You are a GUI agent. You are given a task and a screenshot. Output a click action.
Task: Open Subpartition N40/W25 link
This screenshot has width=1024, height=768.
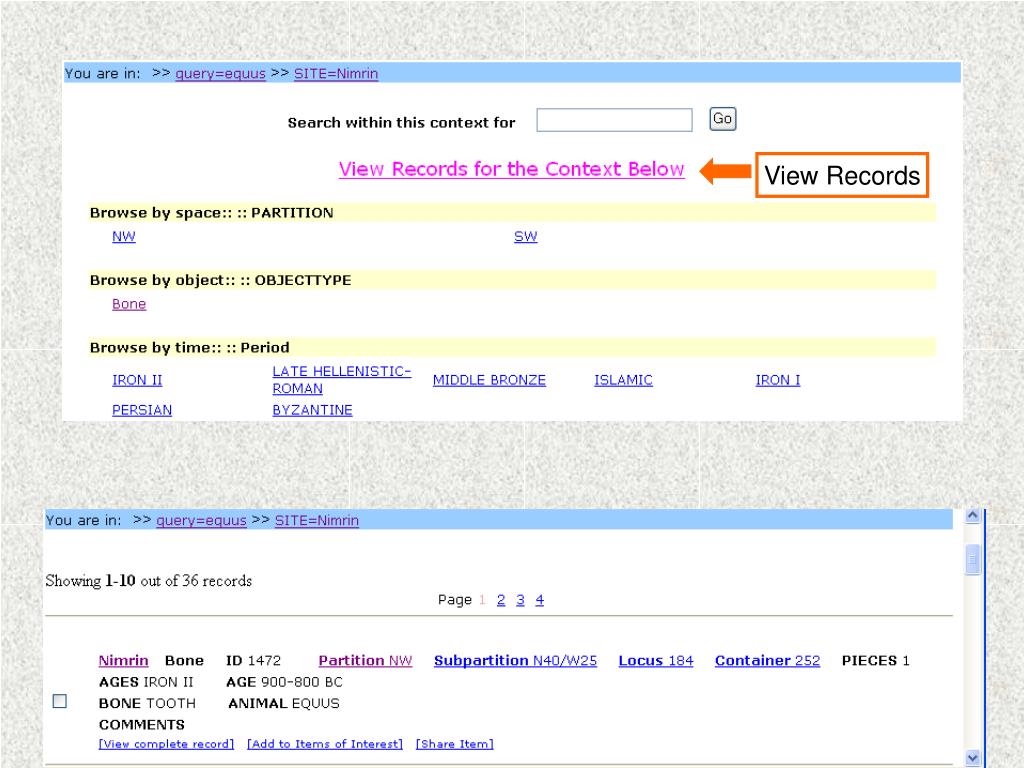[515, 660]
